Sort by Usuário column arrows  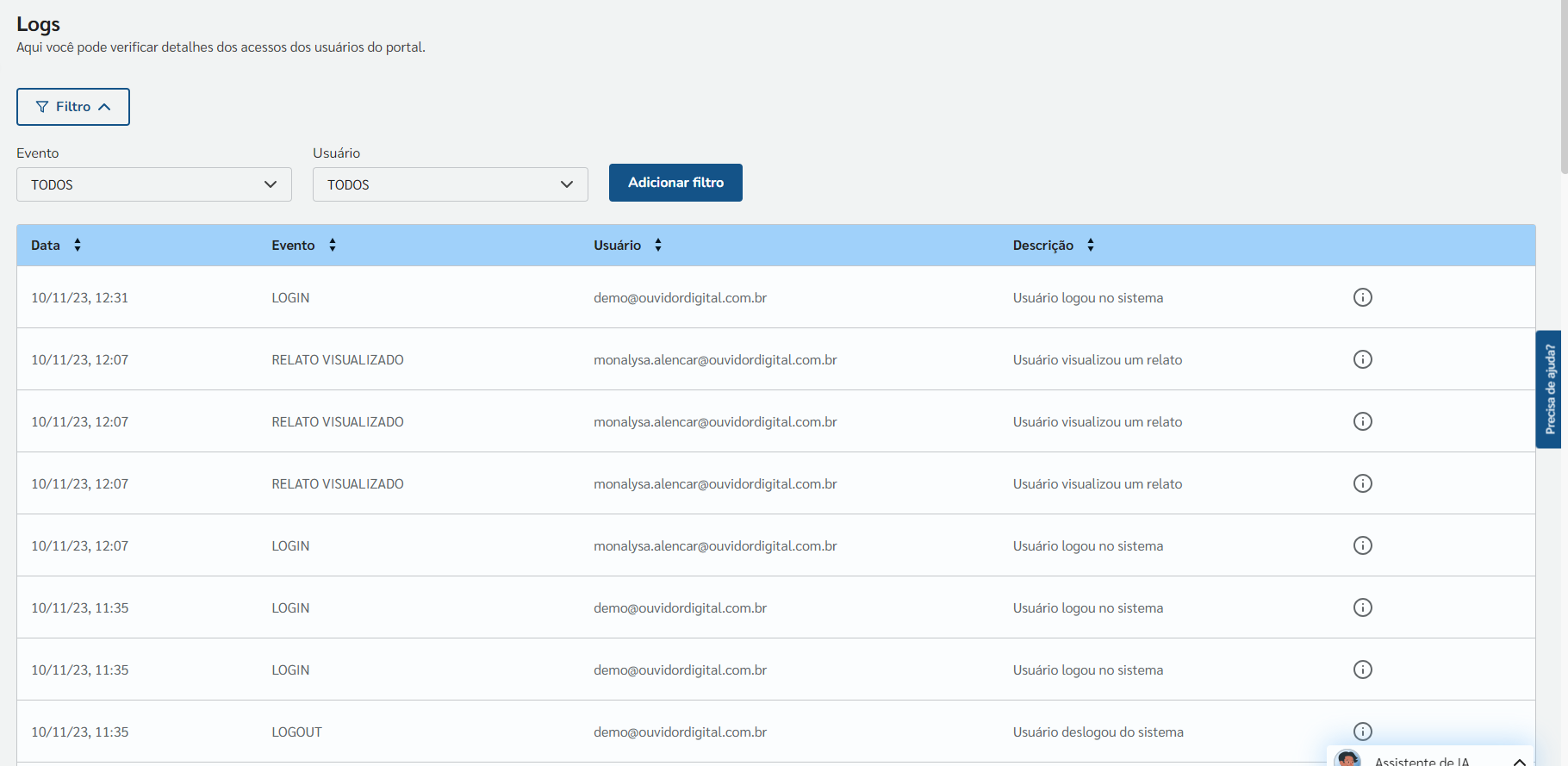point(658,246)
